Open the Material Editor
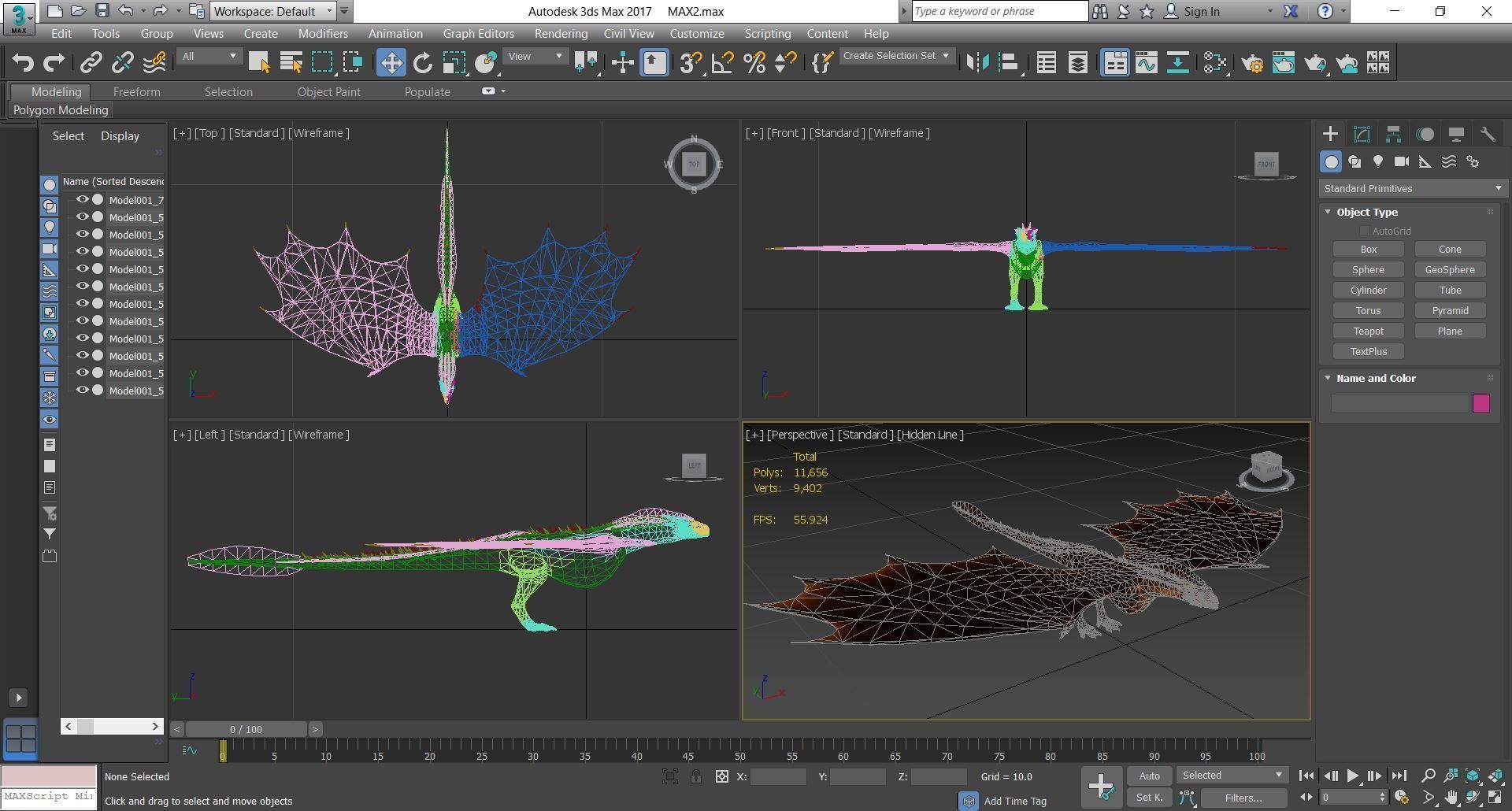Viewport: 1512px width, 811px height. pos(1215,63)
